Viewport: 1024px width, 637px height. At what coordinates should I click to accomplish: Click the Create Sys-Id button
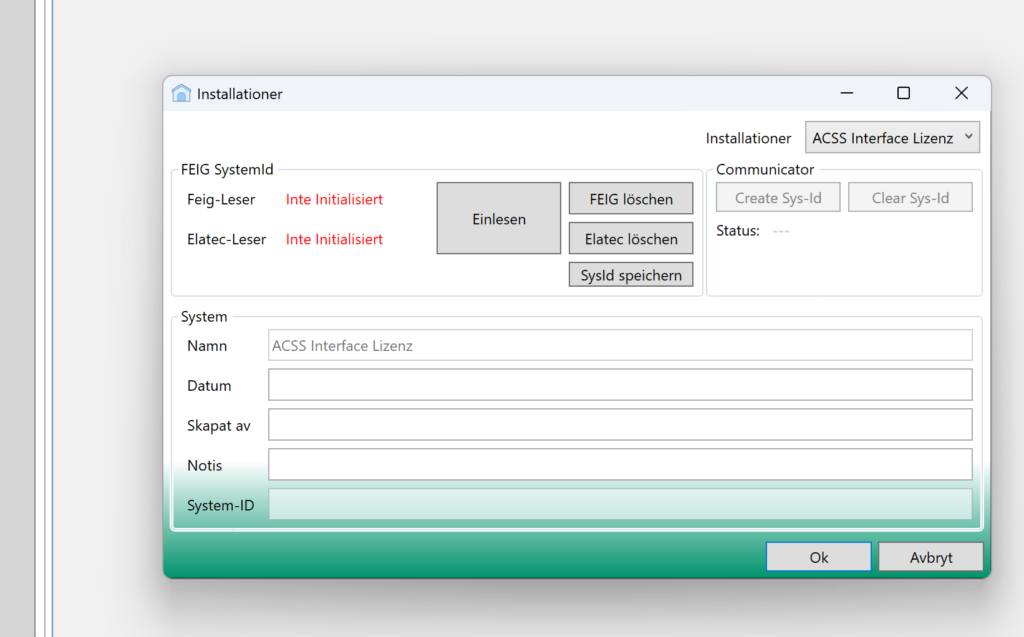[x=778, y=198]
